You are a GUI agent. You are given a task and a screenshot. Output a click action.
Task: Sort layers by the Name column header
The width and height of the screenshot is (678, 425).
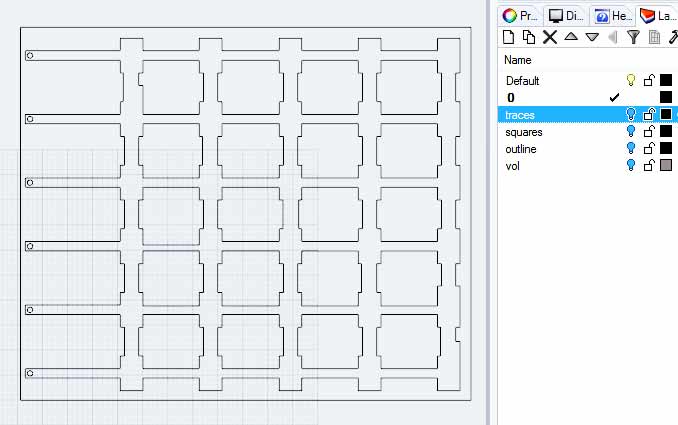[518, 60]
